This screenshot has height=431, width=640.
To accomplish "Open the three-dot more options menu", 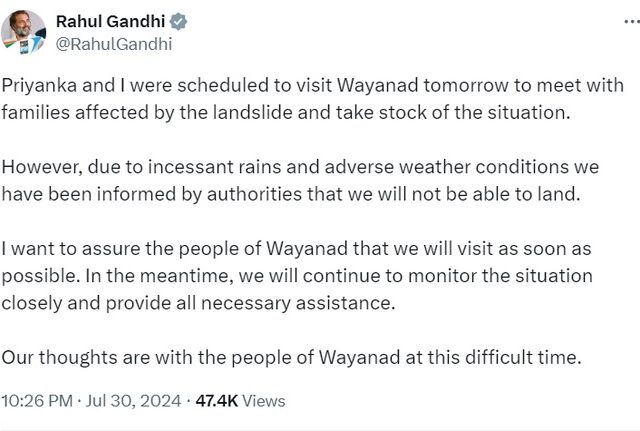I will 632,21.
